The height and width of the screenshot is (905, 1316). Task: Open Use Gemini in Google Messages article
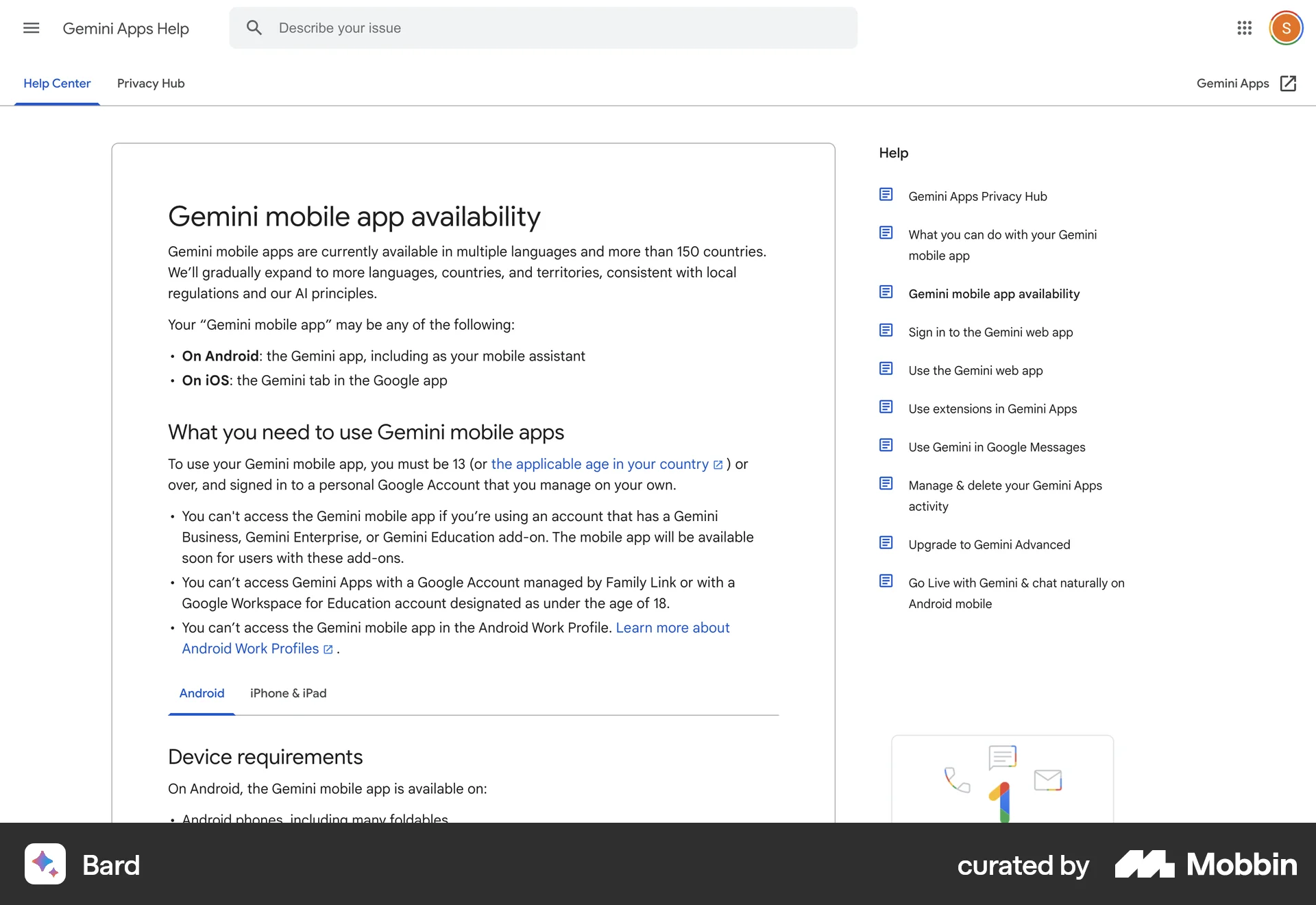point(997,446)
